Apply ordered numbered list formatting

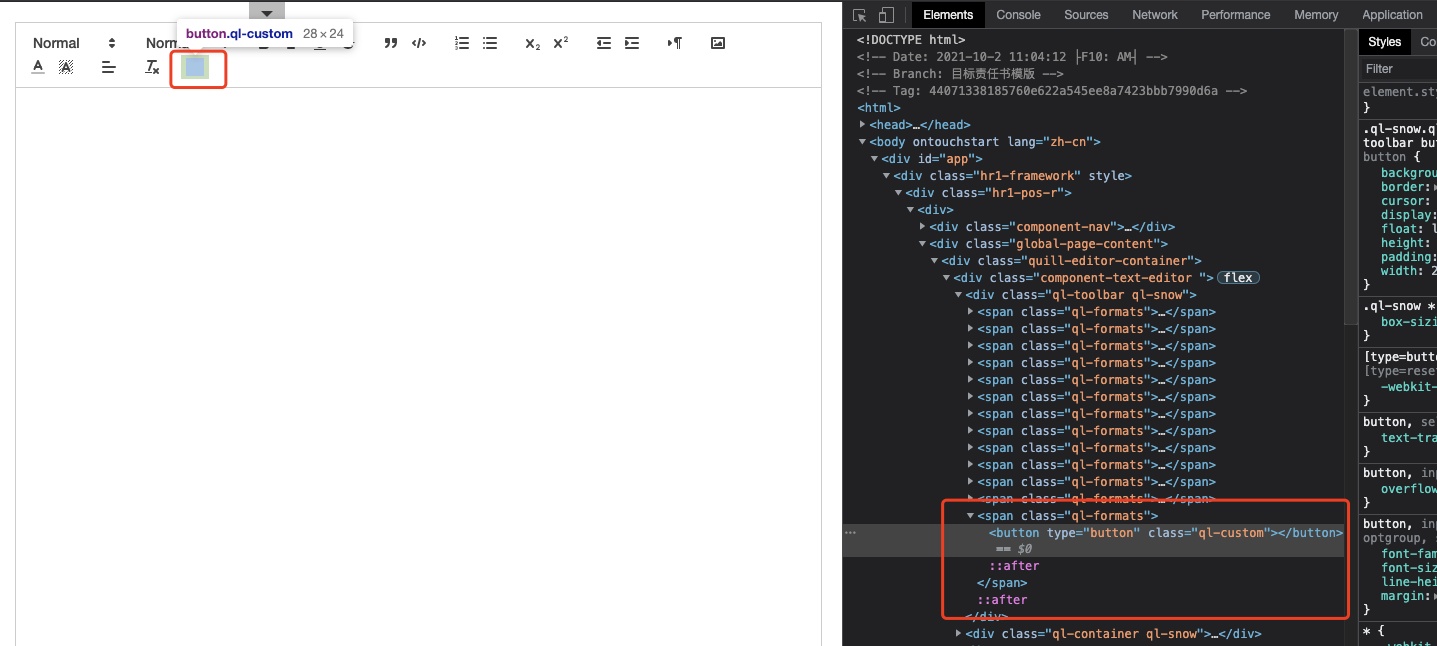(462, 43)
